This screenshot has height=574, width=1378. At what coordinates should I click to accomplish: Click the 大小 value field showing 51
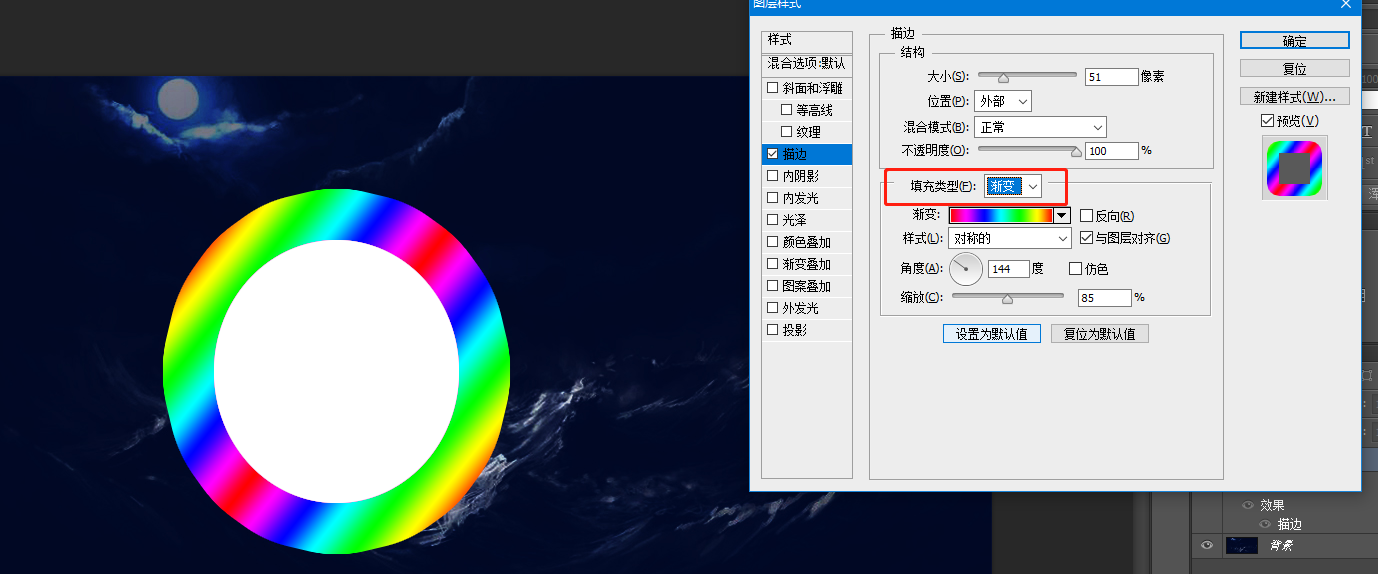point(1112,77)
